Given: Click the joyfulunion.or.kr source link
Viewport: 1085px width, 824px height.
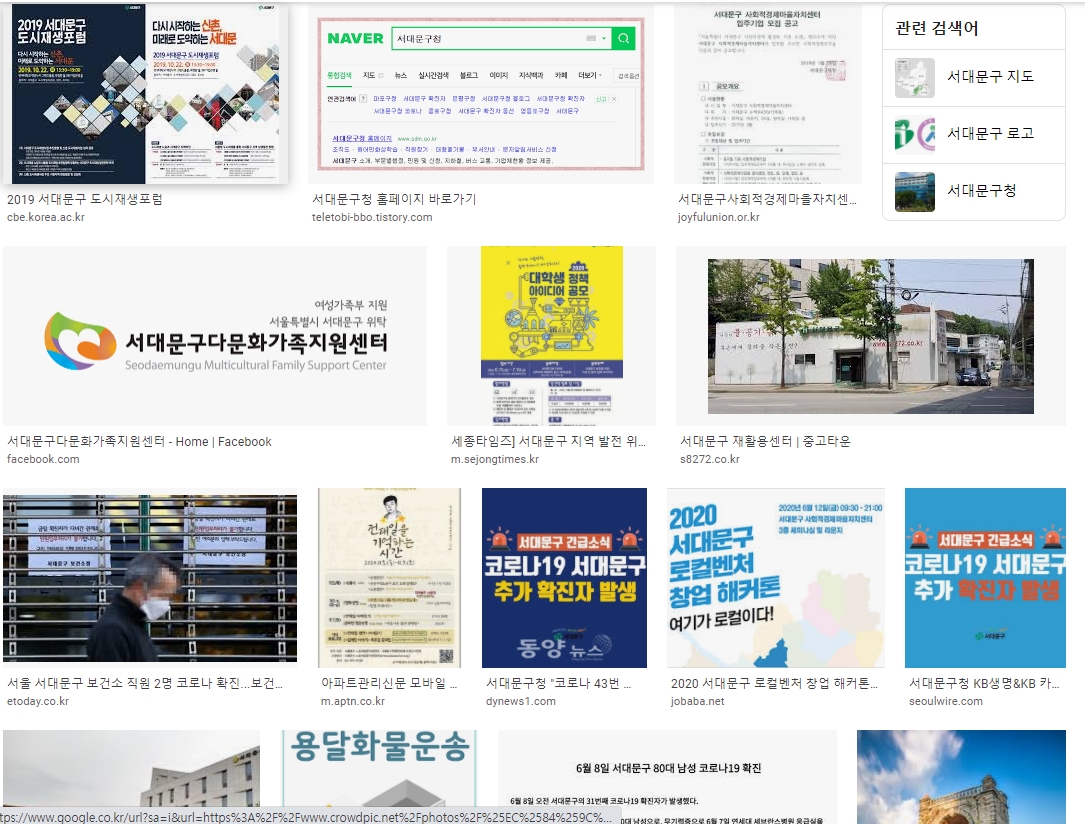Looking at the screenshot, I should (x=718, y=217).
